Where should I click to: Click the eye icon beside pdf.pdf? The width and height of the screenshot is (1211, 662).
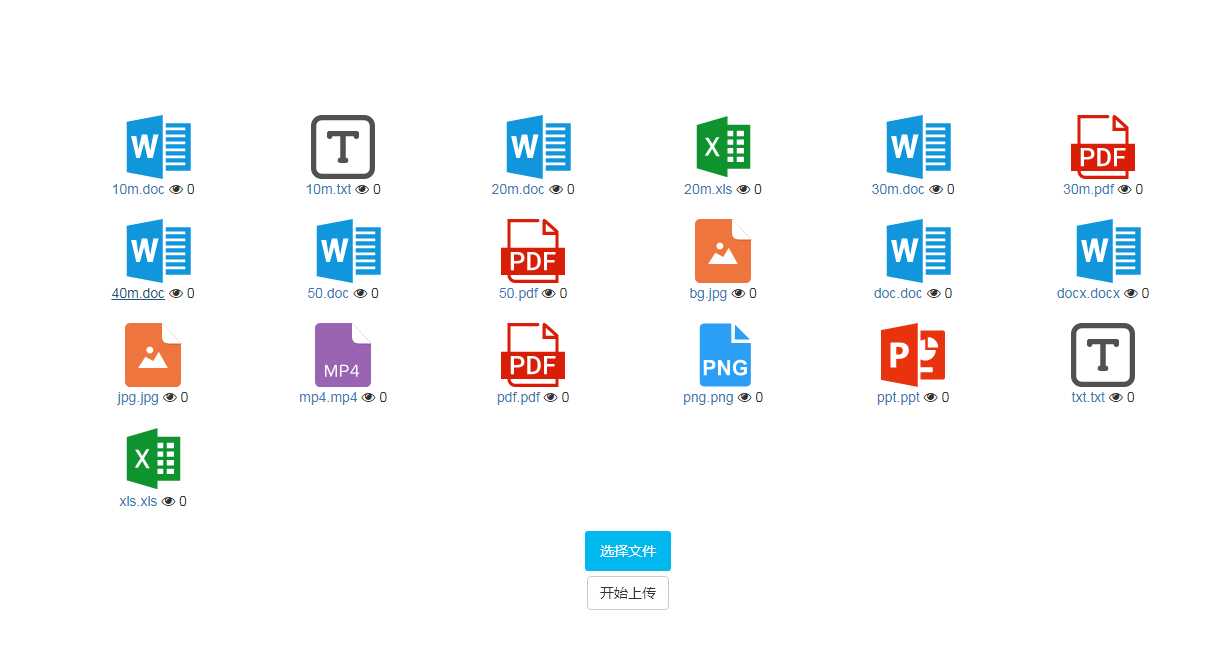[551, 397]
